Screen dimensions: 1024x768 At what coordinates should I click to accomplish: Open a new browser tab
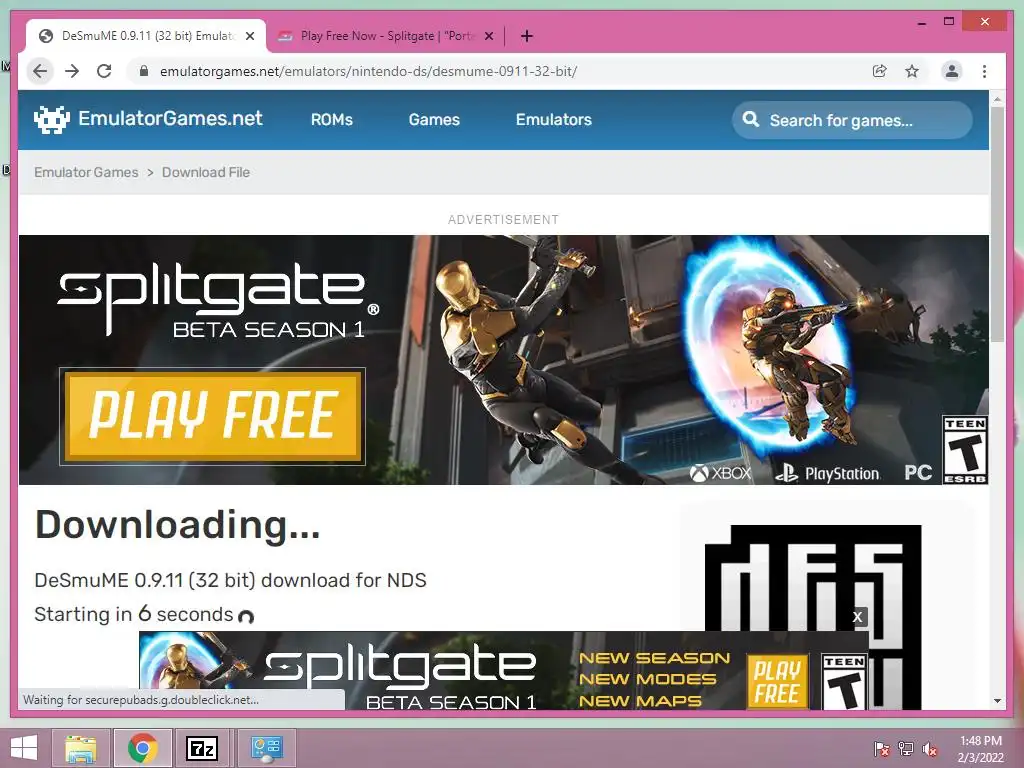pos(526,36)
